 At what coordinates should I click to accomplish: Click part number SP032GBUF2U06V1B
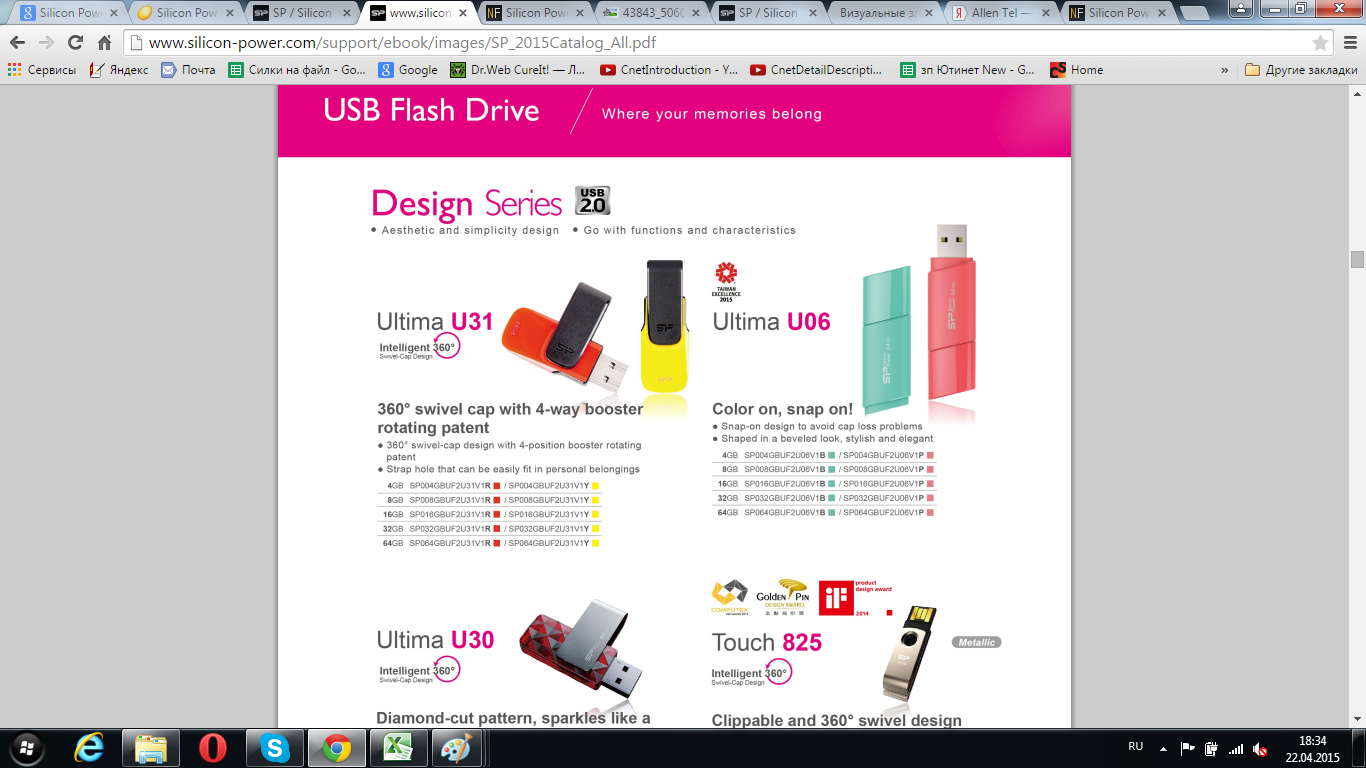point(784,498)
